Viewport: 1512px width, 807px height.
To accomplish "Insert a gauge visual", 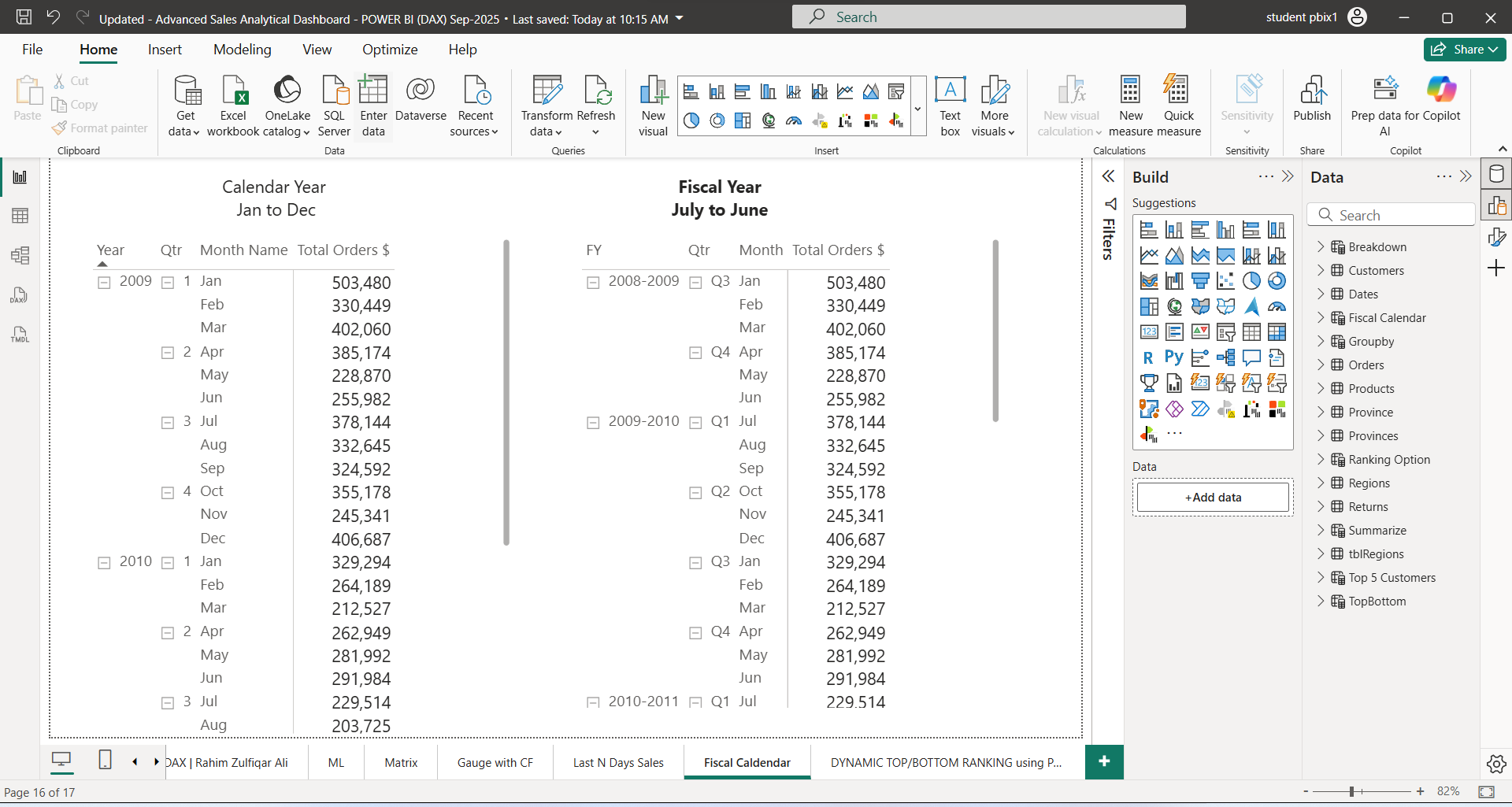I will point(793,120).
